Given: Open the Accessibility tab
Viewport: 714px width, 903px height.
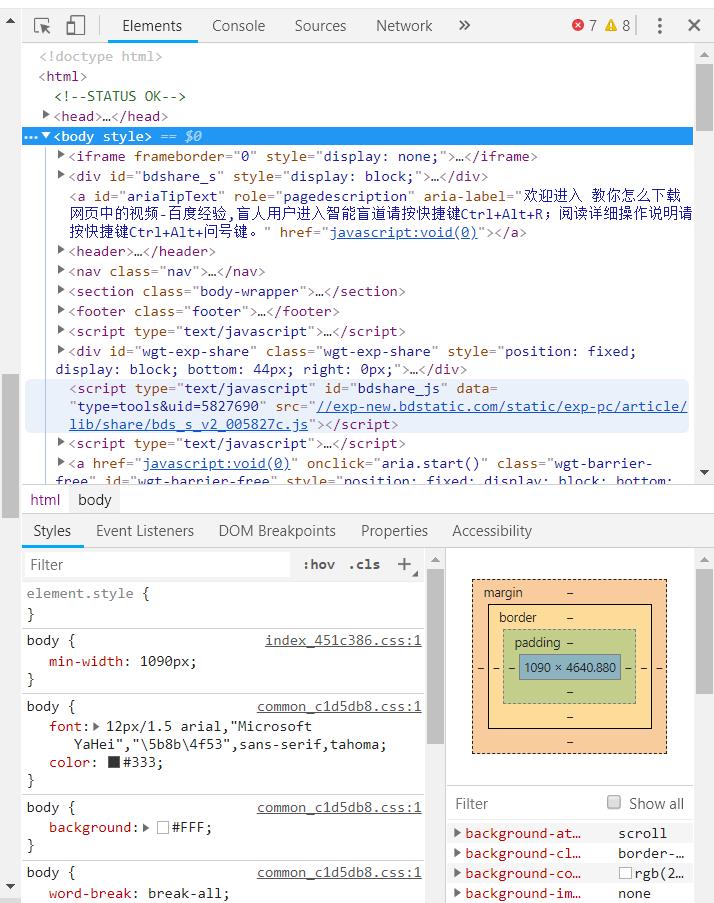Looking at the screenshot, I should [492, 531].
